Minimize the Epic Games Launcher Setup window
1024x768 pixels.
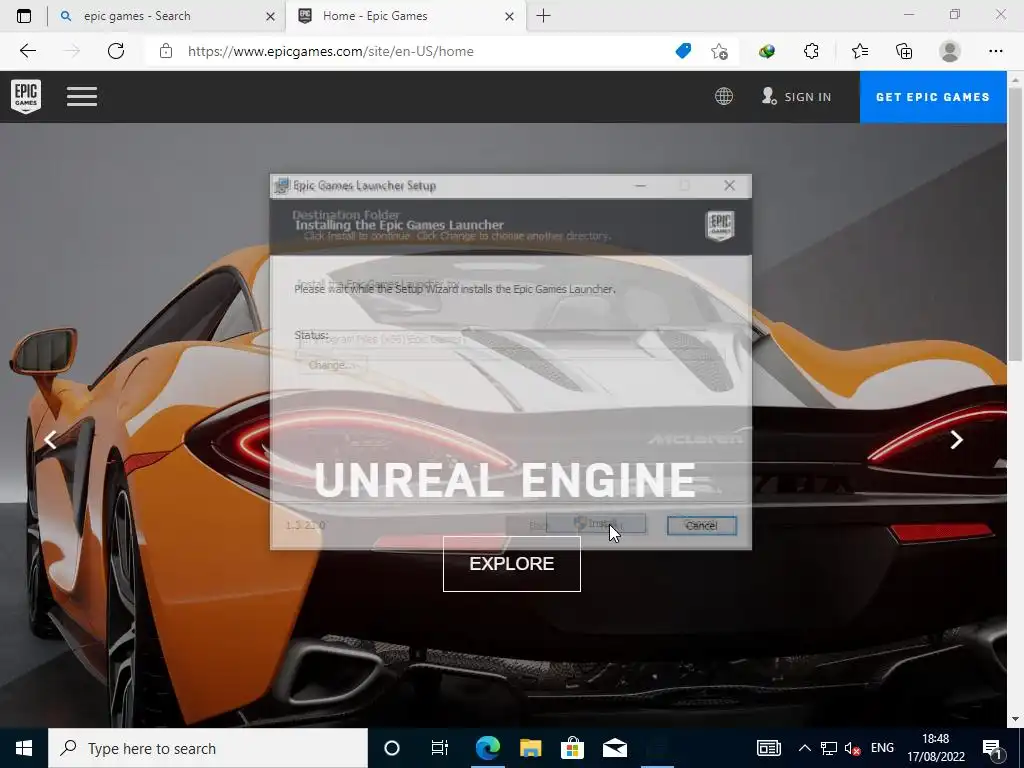[641, 185]
